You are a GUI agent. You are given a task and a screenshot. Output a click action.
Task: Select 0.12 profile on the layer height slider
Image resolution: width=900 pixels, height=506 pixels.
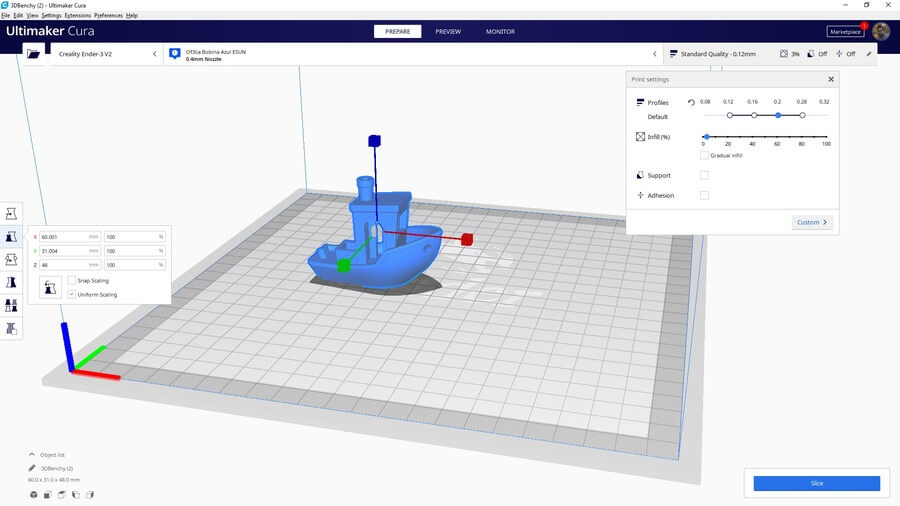[730, 115]
